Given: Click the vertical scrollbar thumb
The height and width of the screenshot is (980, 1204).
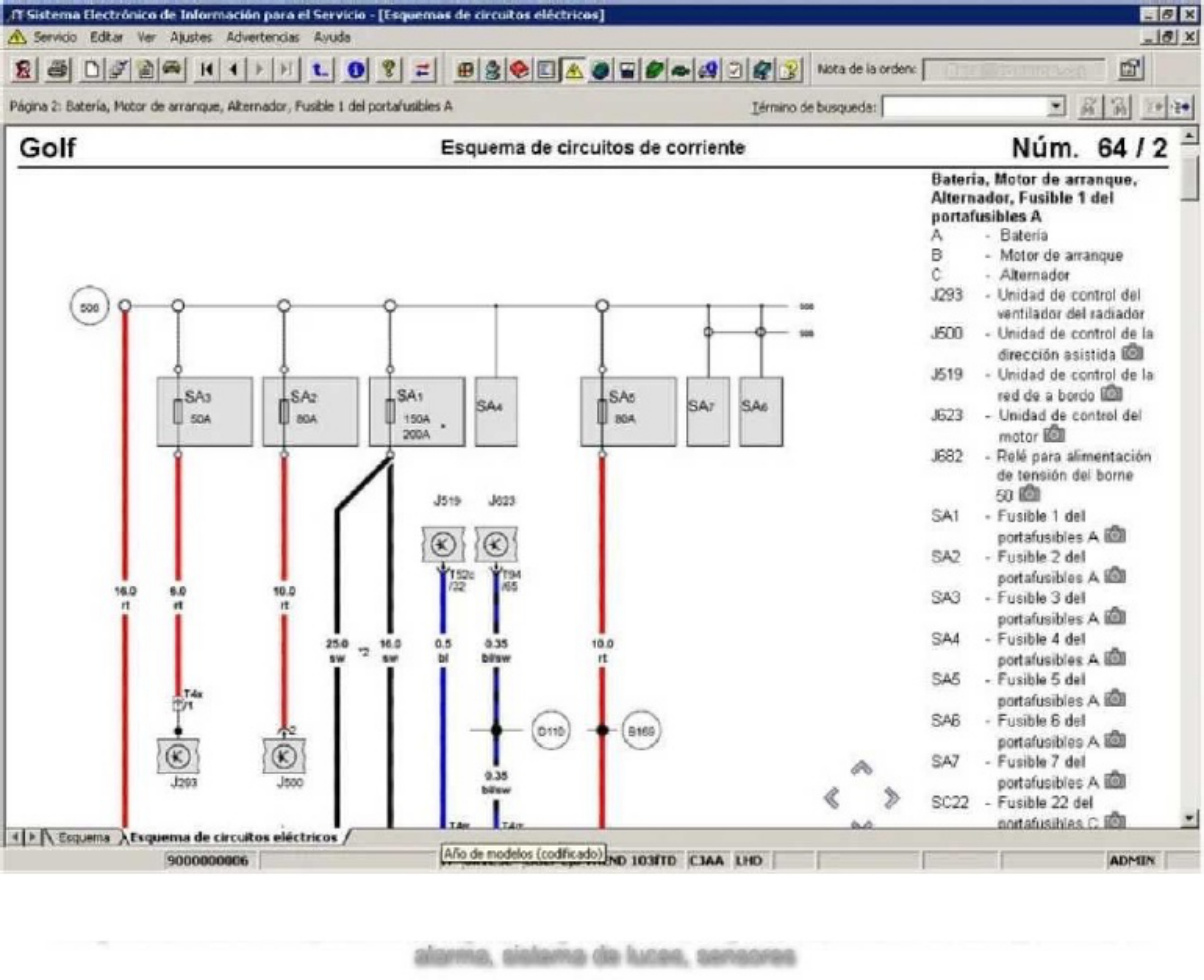Looking at the screenshot, I should click(1188, 177).
